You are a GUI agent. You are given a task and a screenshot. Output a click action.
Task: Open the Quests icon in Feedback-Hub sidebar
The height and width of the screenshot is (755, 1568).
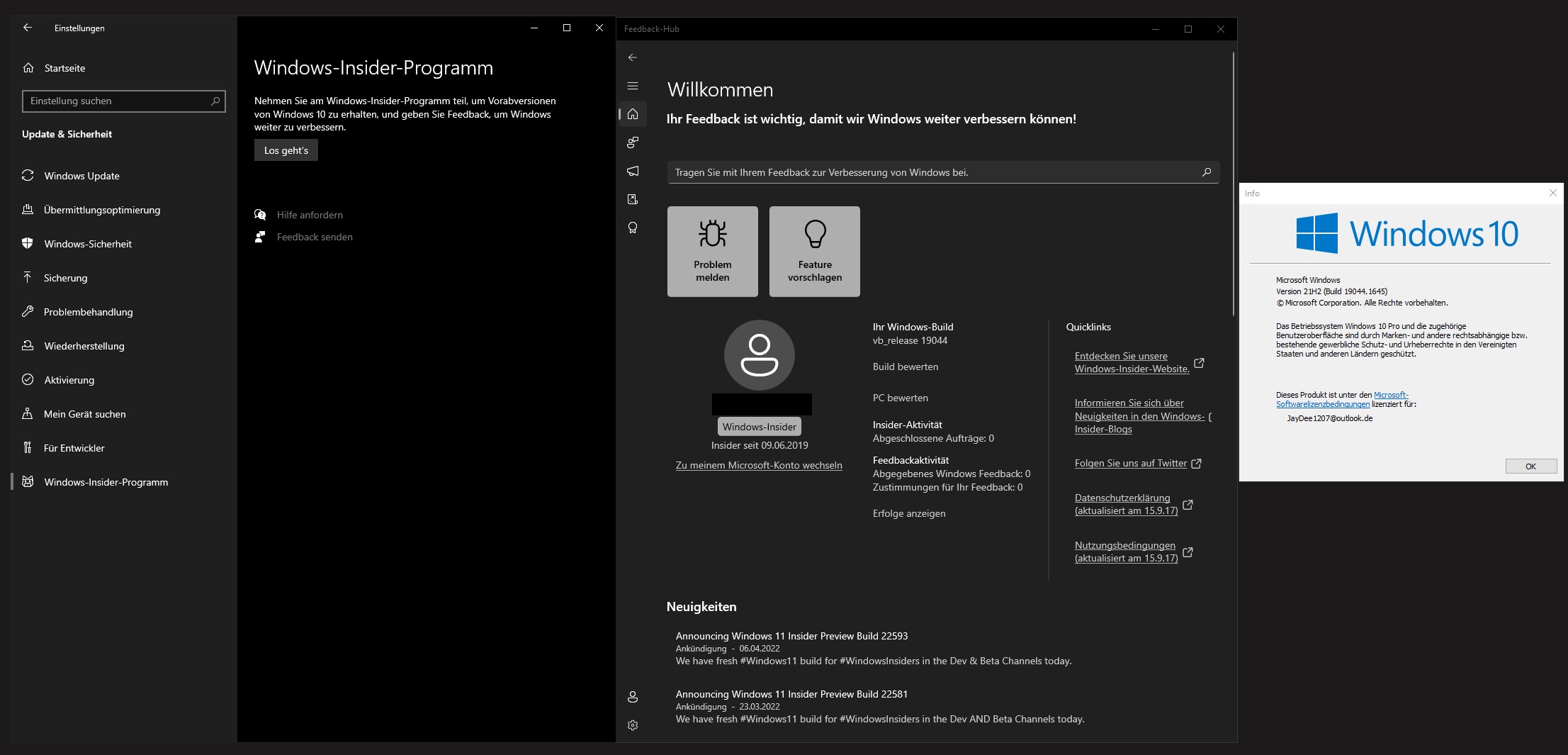633,199
